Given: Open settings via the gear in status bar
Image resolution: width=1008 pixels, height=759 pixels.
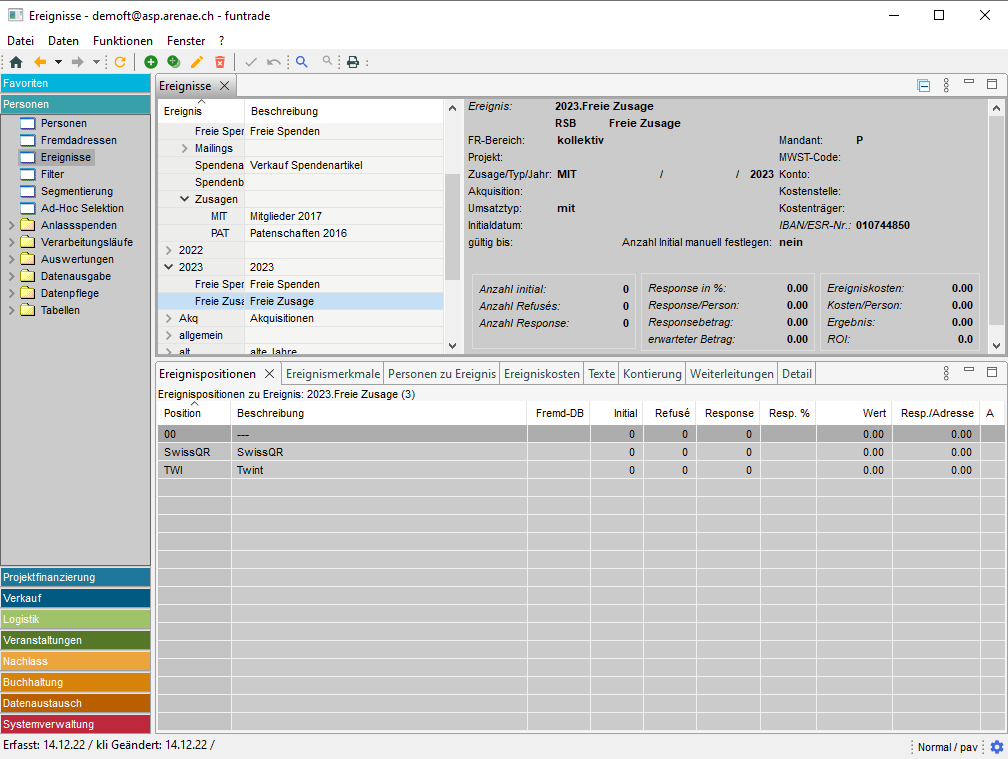Looking at the screenshot, I should tap(996, 747).
